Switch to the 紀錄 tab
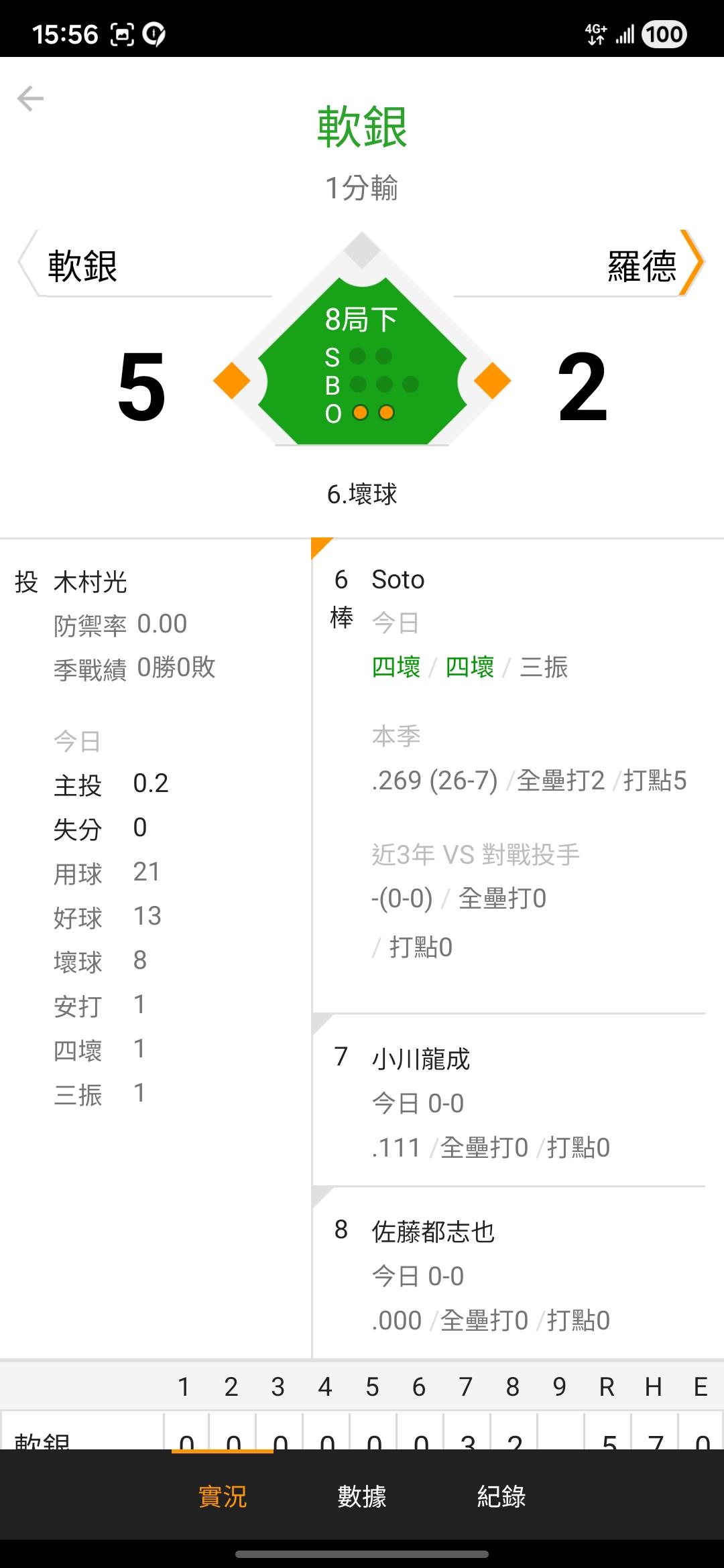724x1568 pixels. (x=501, y=1496)
